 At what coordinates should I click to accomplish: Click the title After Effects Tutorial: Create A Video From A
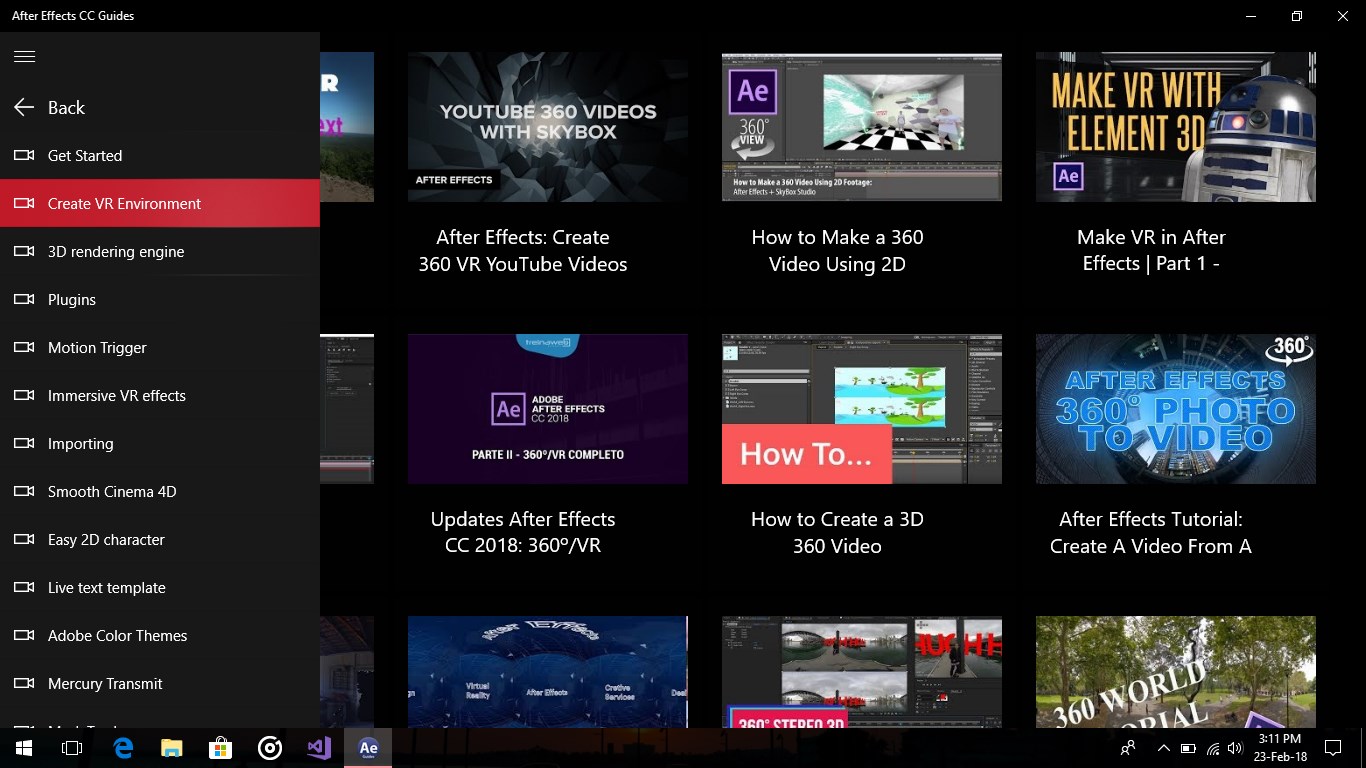(1151, 533)
